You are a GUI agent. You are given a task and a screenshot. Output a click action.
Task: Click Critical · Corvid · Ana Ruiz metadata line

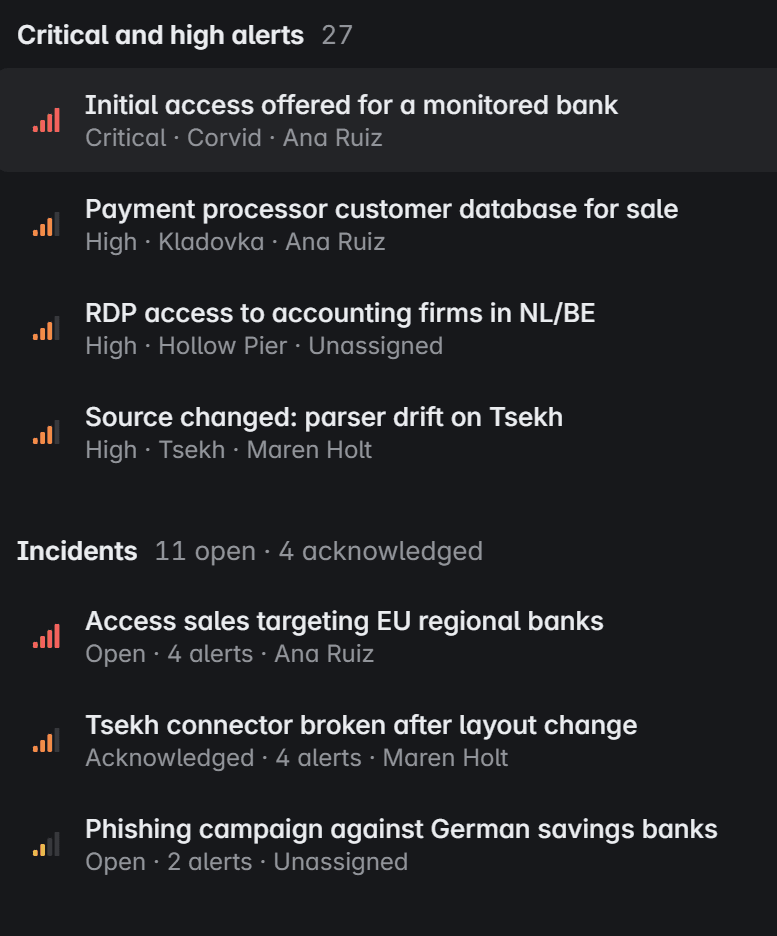pos(234,138)
